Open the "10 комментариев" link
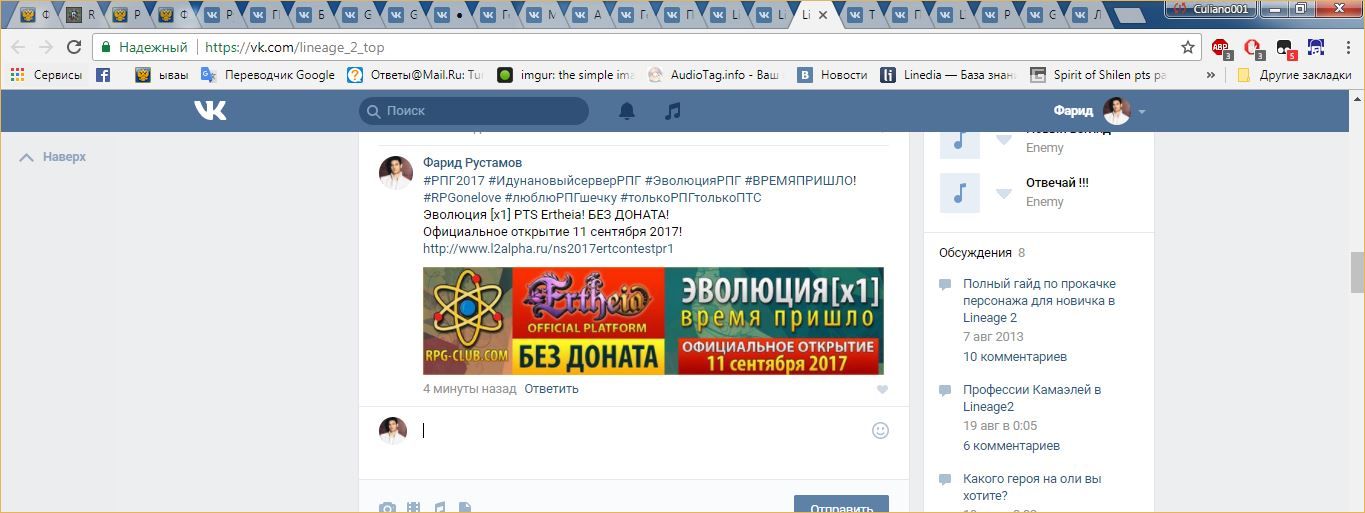Image resolution: width=1365 pixels, height=513 pixels. pos(1015,356)
